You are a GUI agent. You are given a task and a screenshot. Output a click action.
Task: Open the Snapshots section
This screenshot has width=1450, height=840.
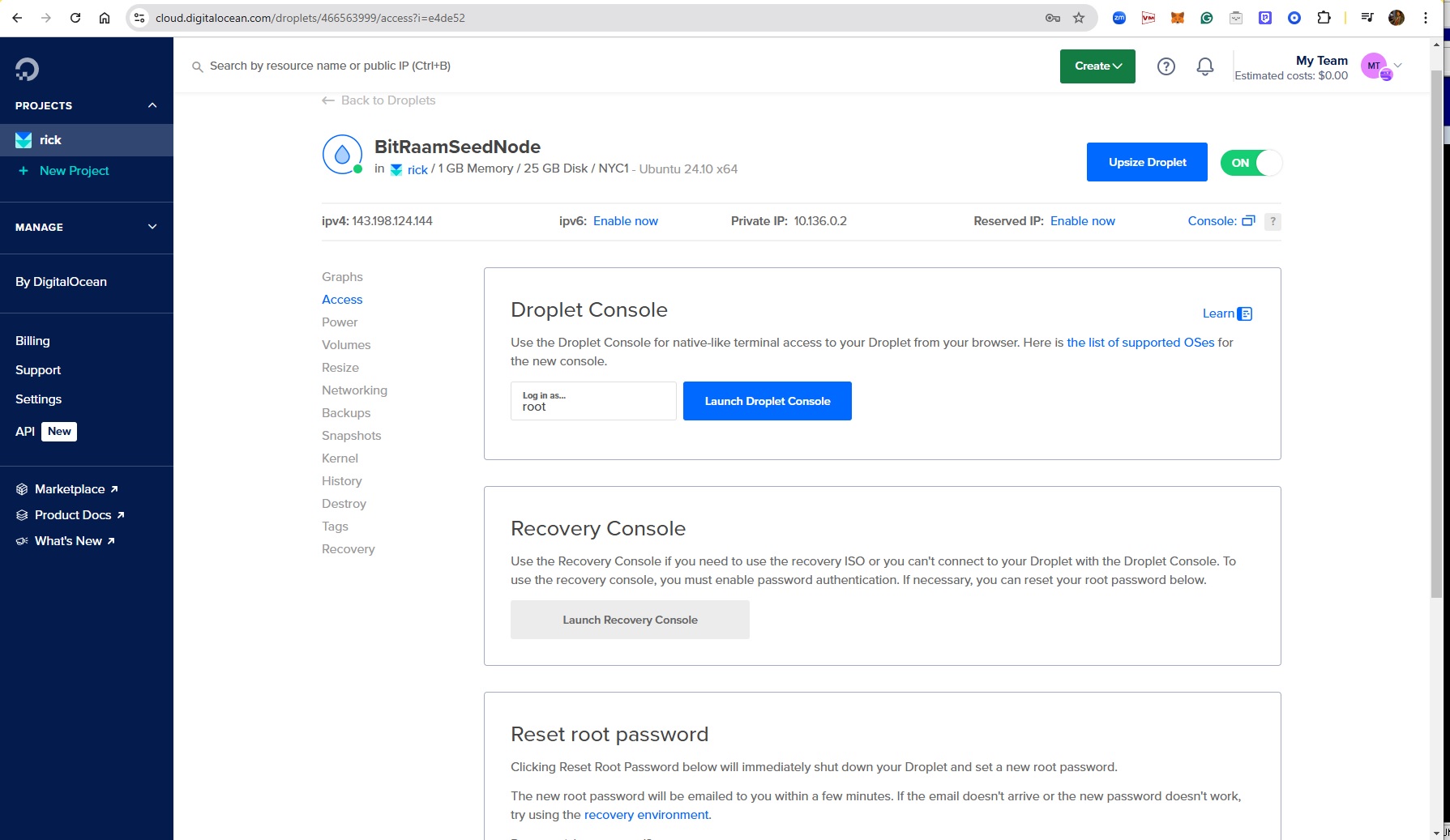(351, 436)
